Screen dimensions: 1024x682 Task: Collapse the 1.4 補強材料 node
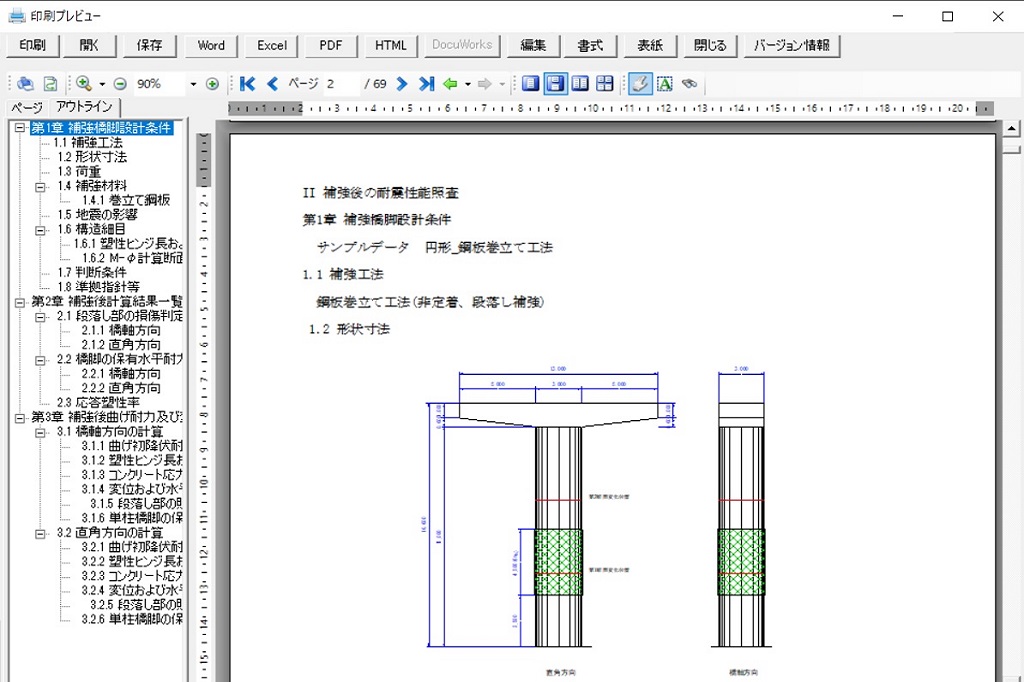coord(40,186)
